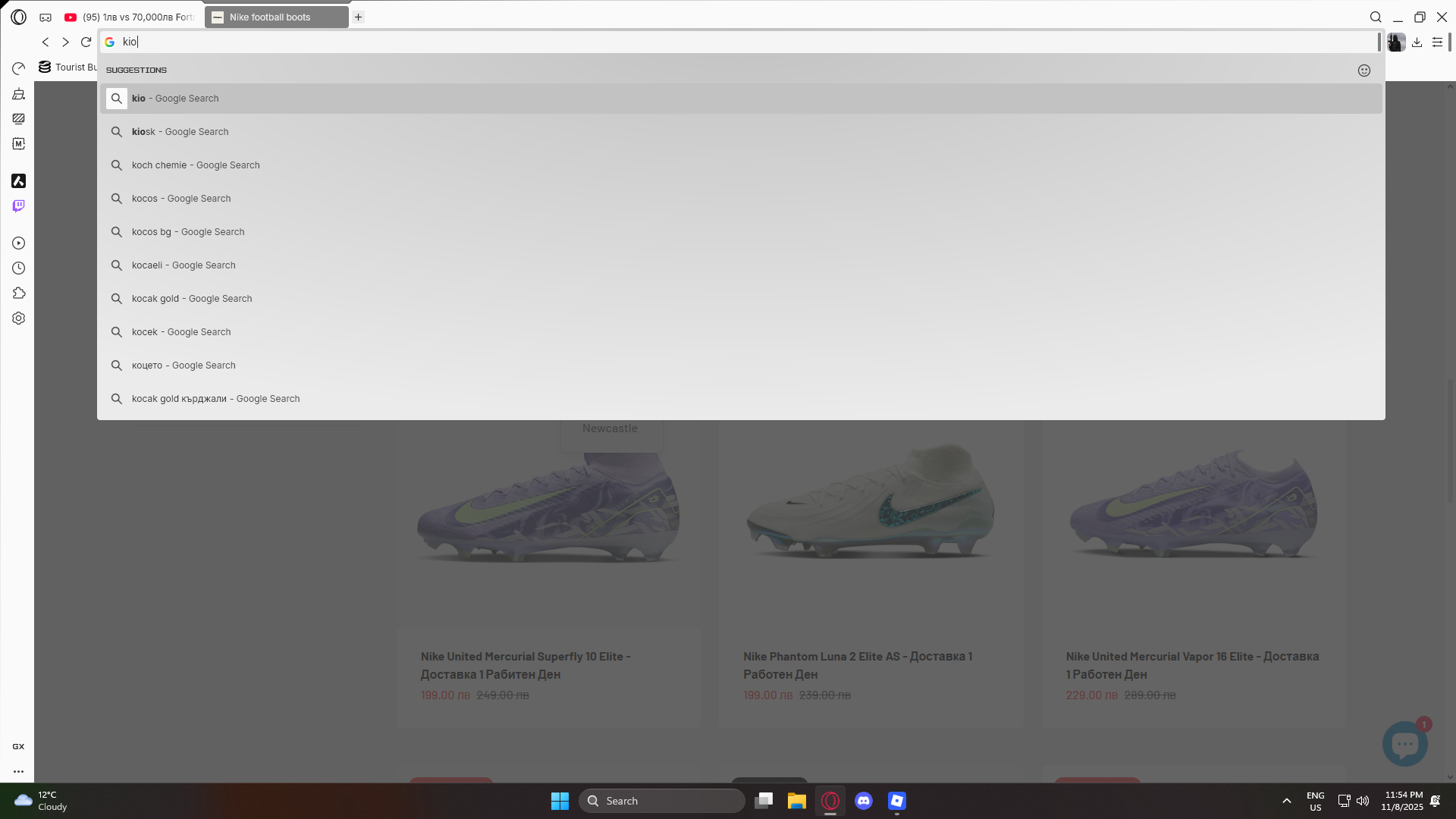Open the Aria AI sidebar icon
Screen dimensions: 1456x819
[18, 181]
